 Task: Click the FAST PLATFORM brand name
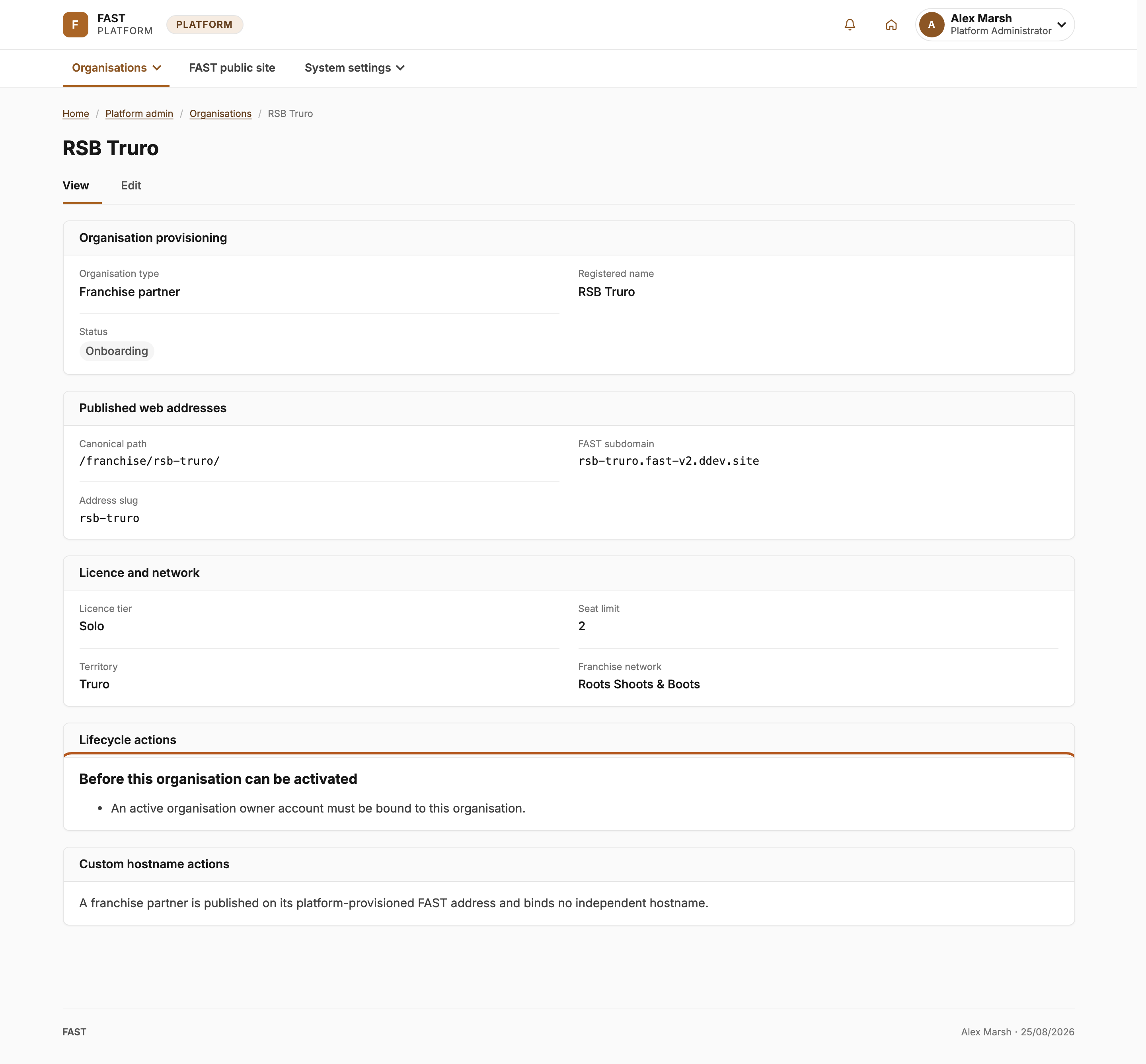coord(125,25)
